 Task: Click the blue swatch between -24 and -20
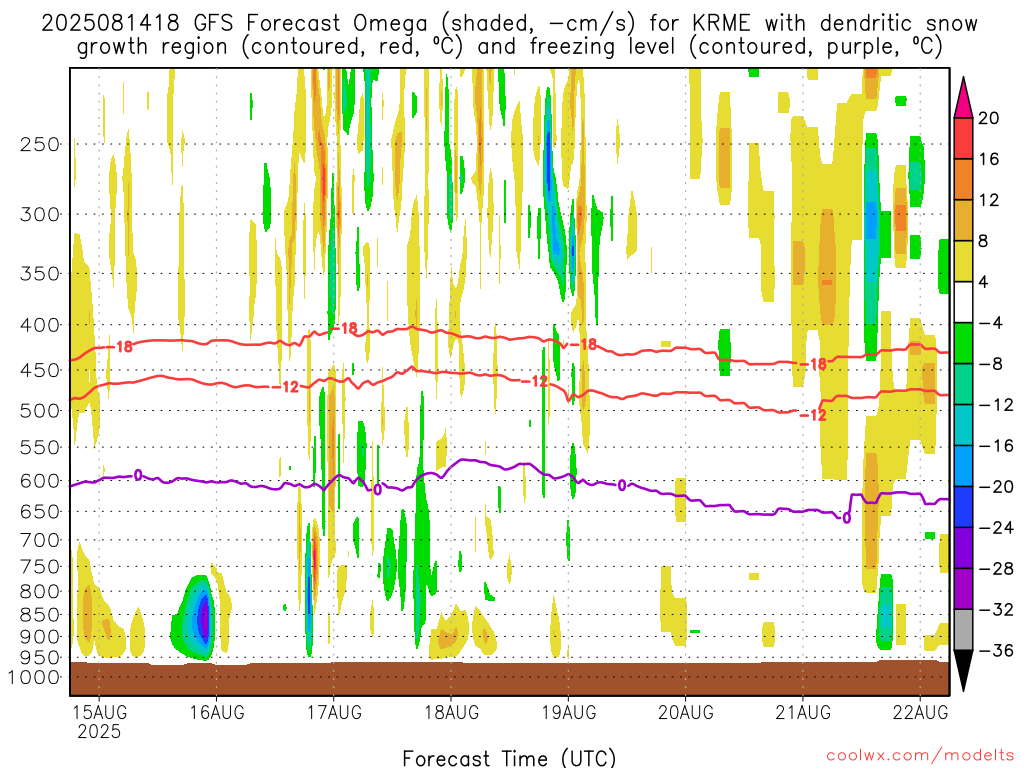tap(963, 507)
